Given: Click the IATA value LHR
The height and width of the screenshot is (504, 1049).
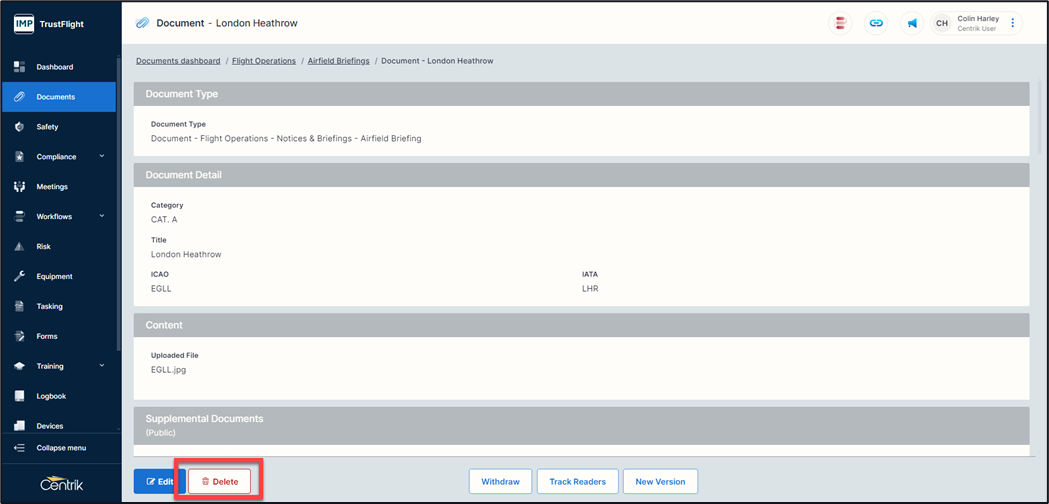Looking at the screenshot, I should tap(590, 288).
